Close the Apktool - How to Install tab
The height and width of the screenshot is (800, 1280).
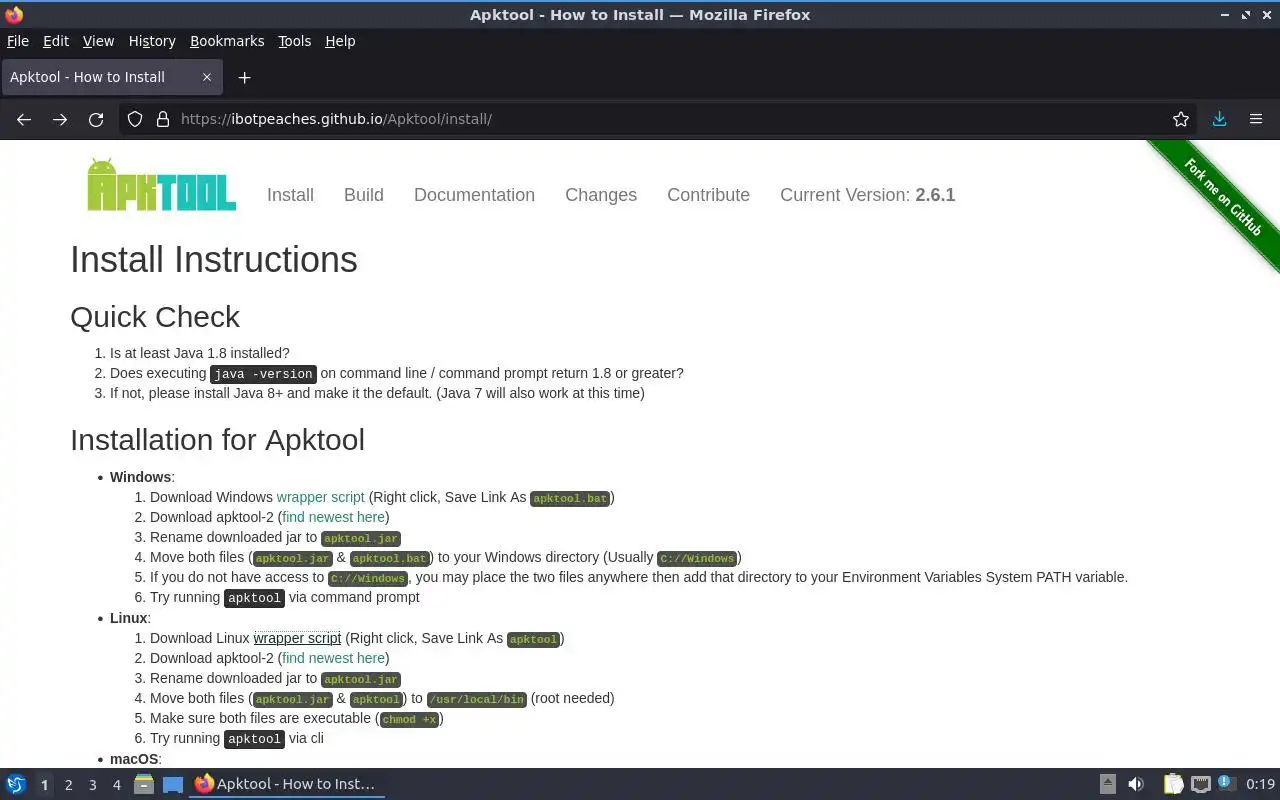click(x=207, y=77)
